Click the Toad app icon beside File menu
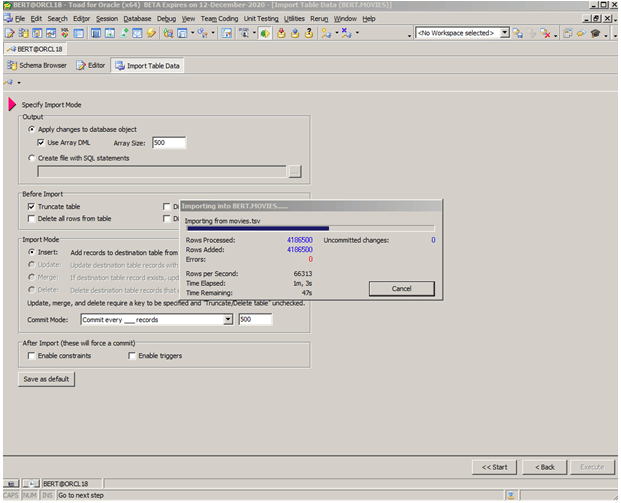The width and height of the screenshot is (621, 503). (x=8, y=18)
